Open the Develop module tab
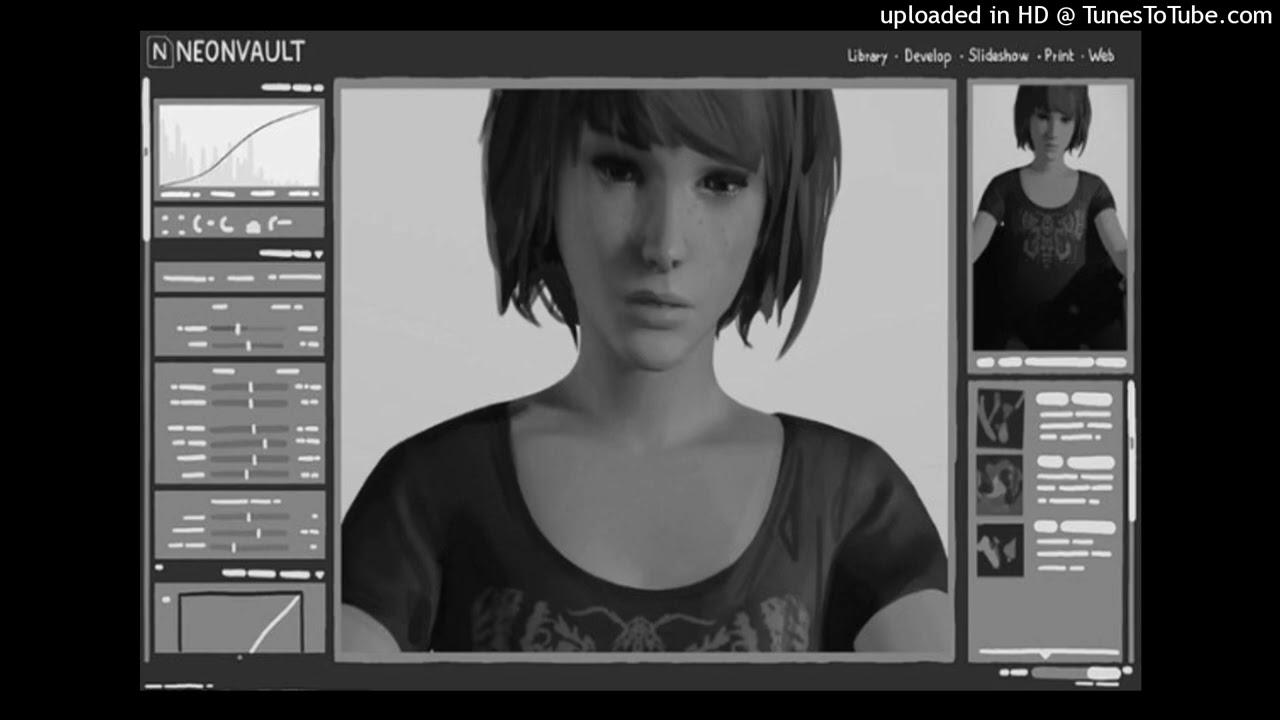 927,56
